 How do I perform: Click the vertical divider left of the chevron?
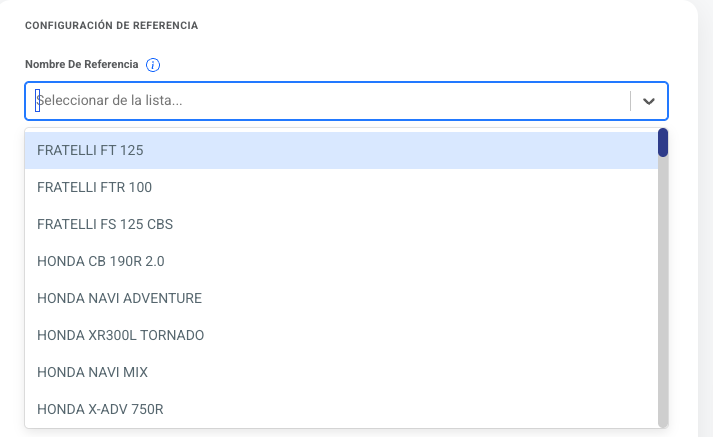[631, 101]
